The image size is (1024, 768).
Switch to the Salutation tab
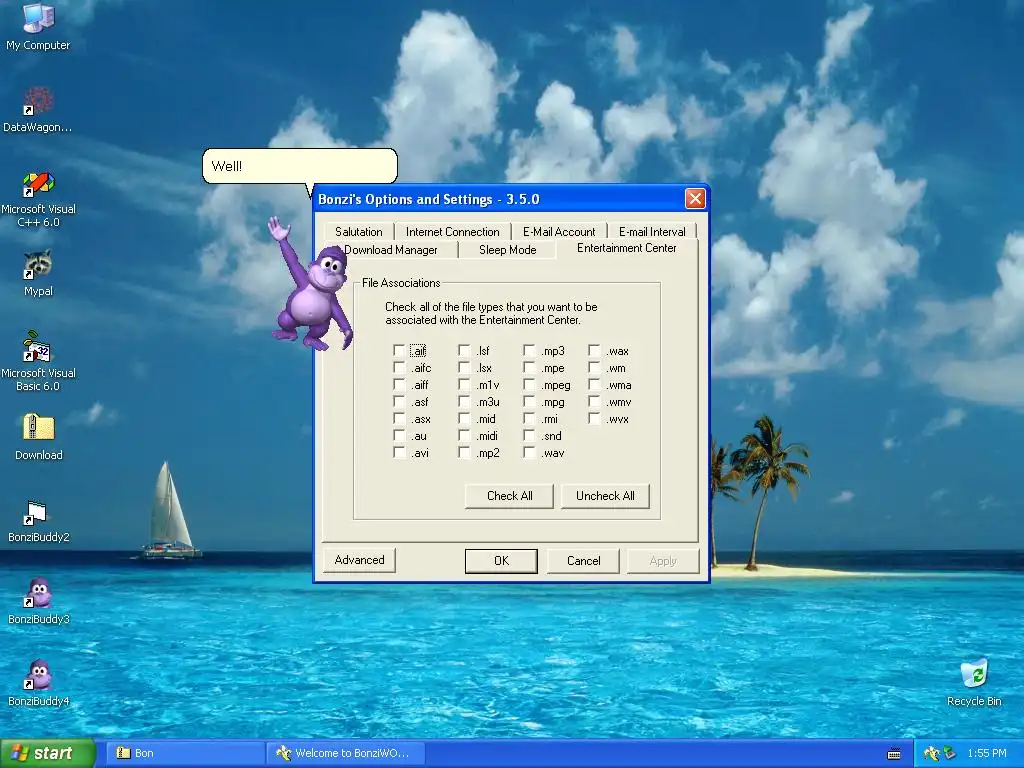point(359,232)
